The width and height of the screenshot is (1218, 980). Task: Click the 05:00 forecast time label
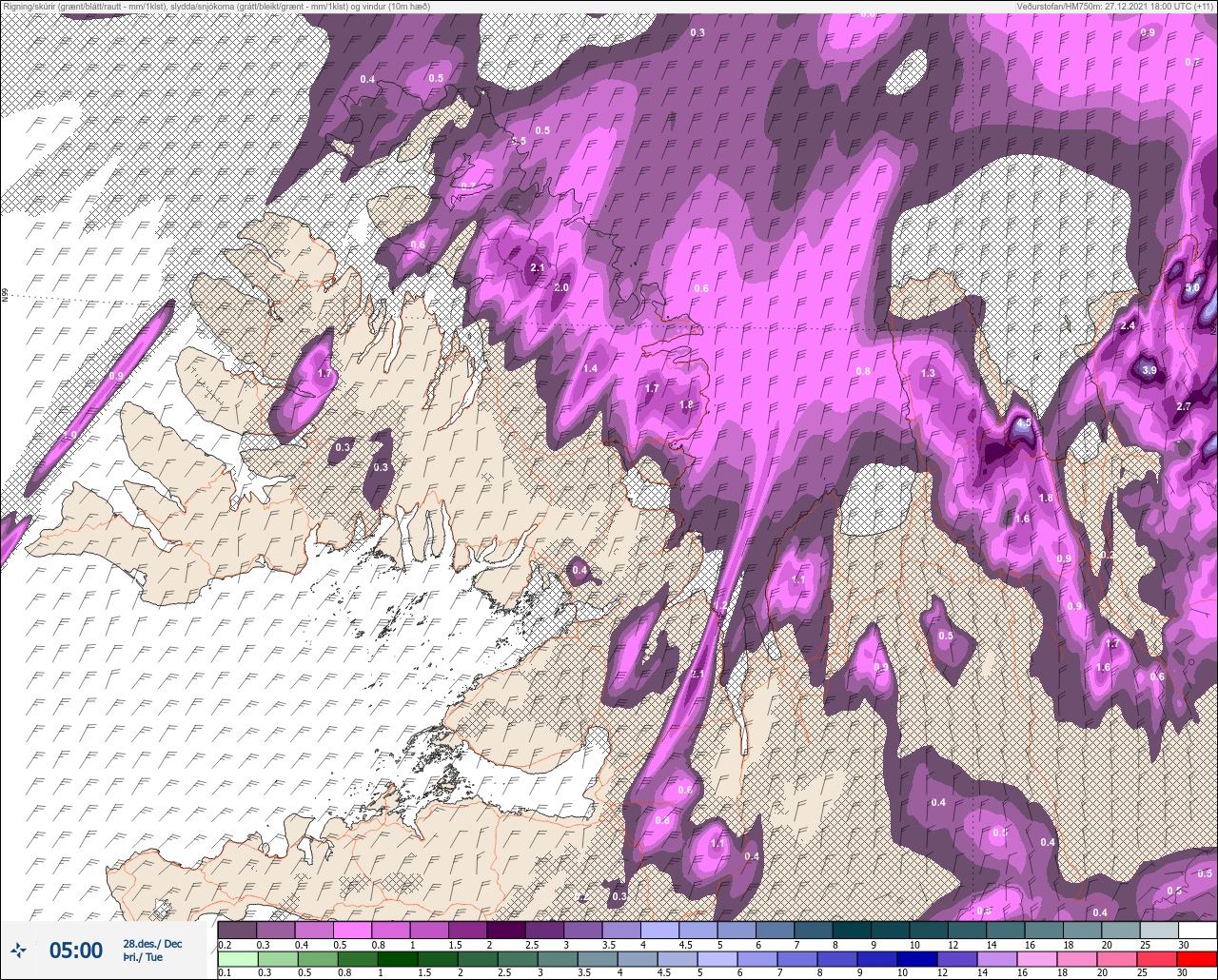pyautogui.click(x=76, y=950)
